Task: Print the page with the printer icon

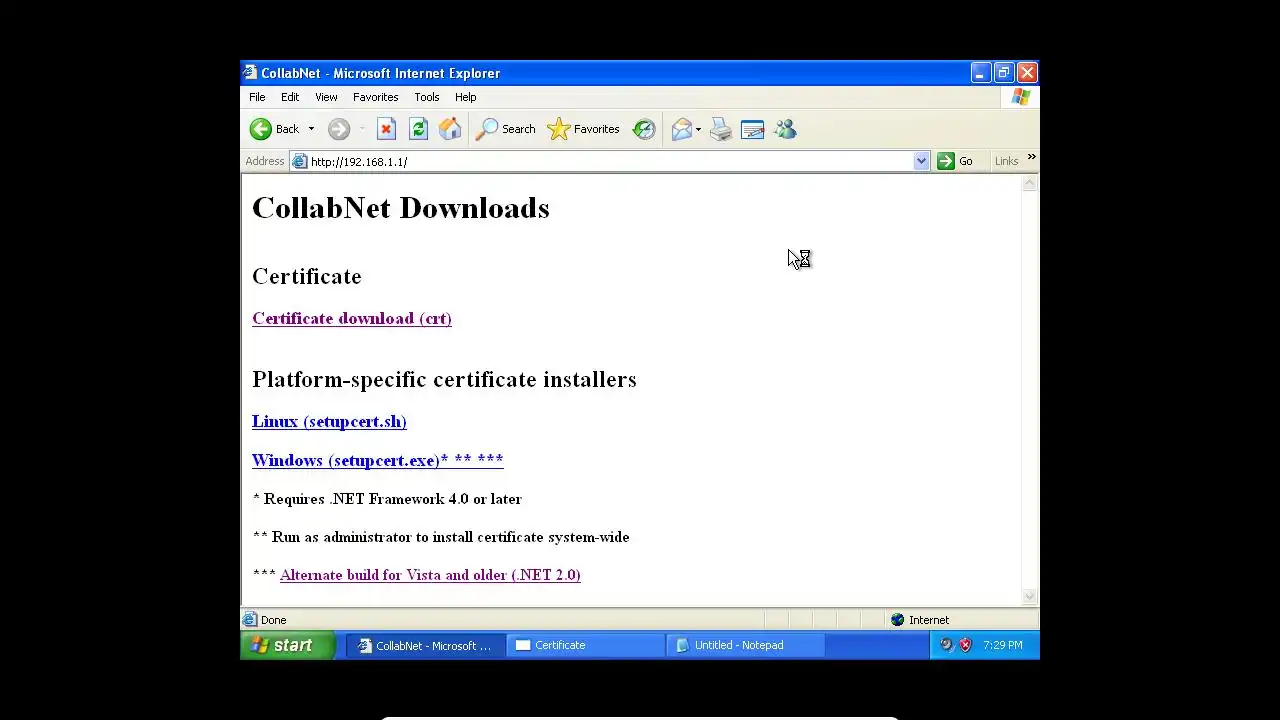Action: pyautogui.click(x=721, y=129)
